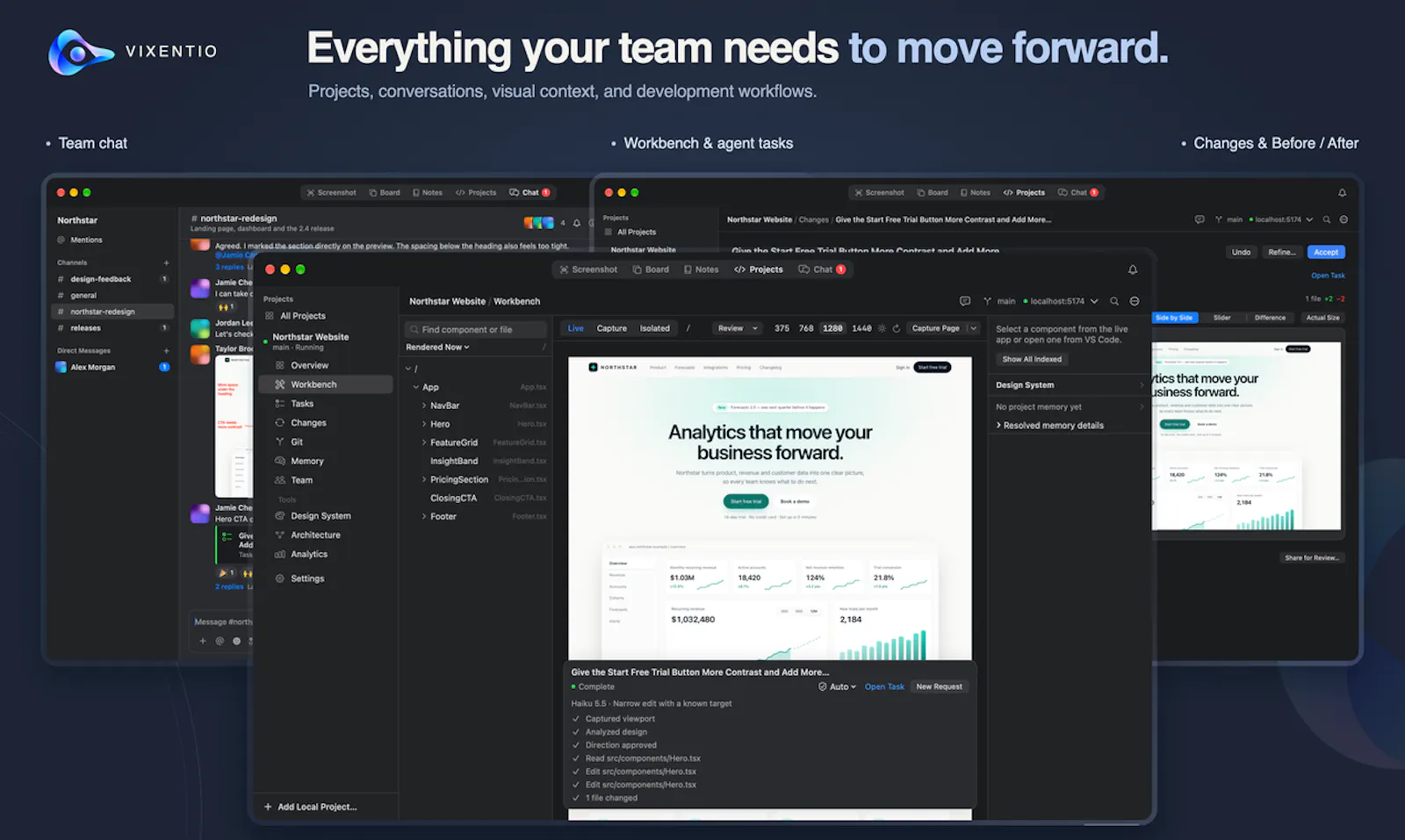
Task: Click the search icon in the Changes window header
Action: click(1327, 219)
